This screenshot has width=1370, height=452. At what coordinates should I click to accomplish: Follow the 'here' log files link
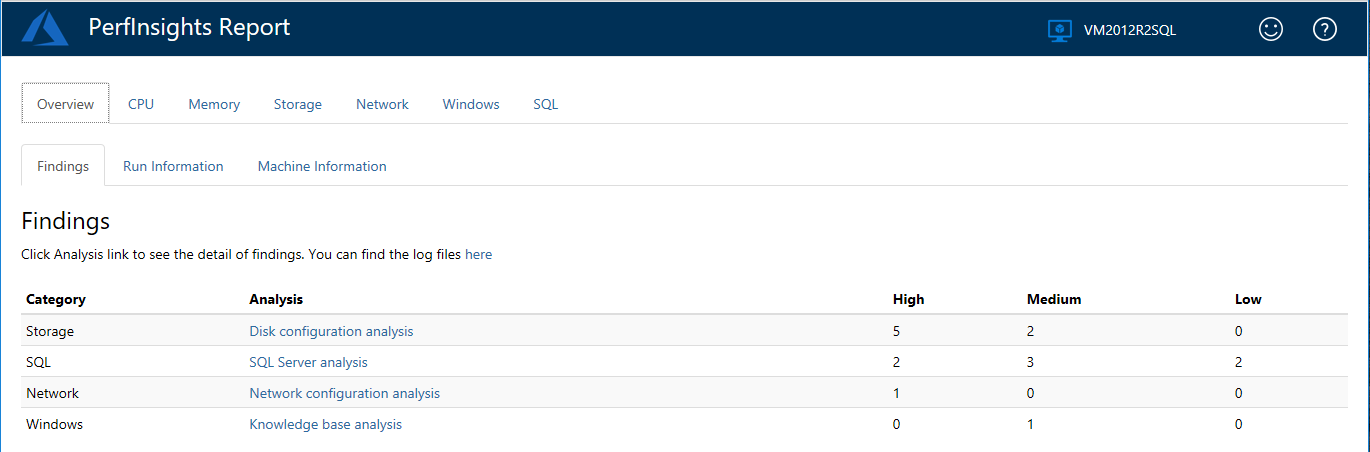coord(479,254)
